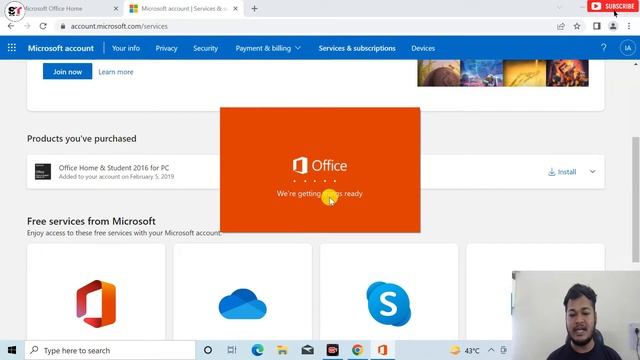The width and height of the screenshot is (640, 360).
Task: Open the Devices section
Action: point(423,48)
